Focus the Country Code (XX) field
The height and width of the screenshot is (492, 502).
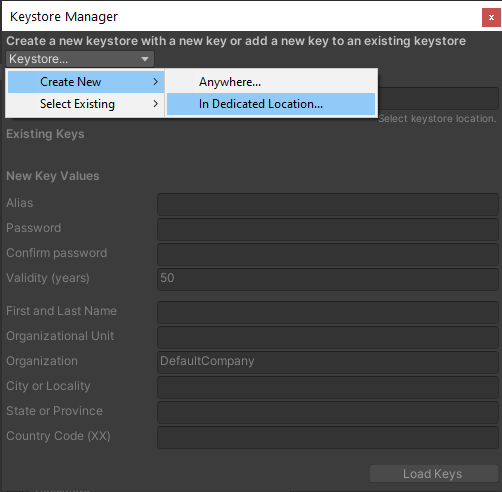point(328,437)
